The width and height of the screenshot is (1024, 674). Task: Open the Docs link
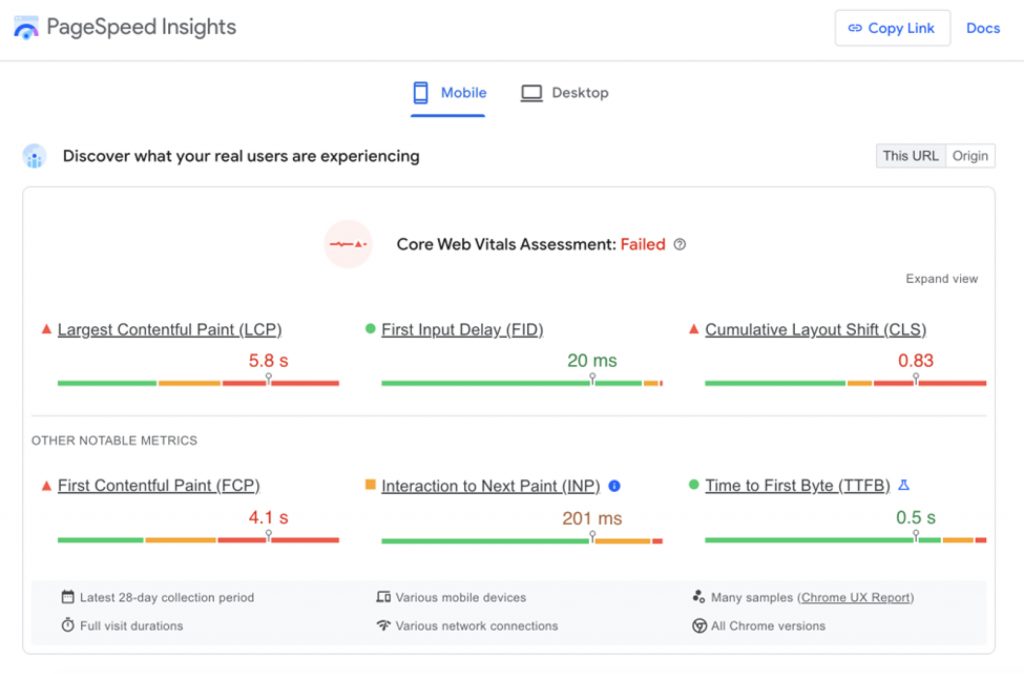tap(983, 28)
